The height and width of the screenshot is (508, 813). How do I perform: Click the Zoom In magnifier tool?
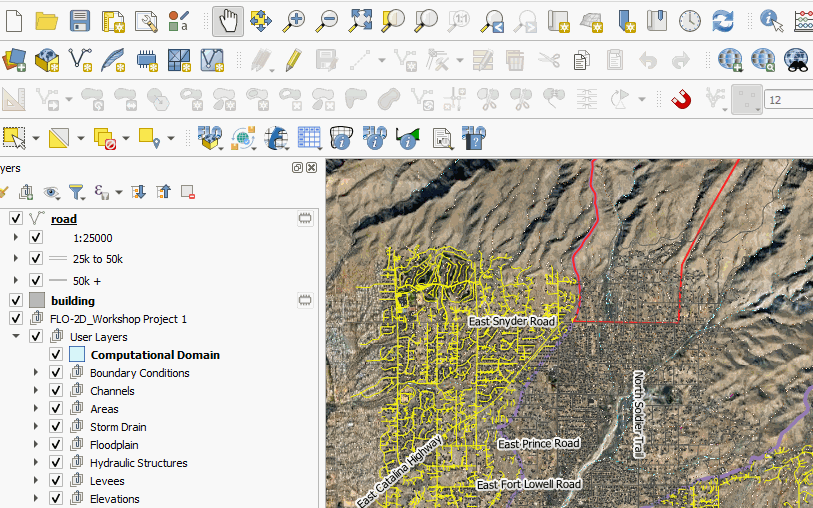coord(294,20)
